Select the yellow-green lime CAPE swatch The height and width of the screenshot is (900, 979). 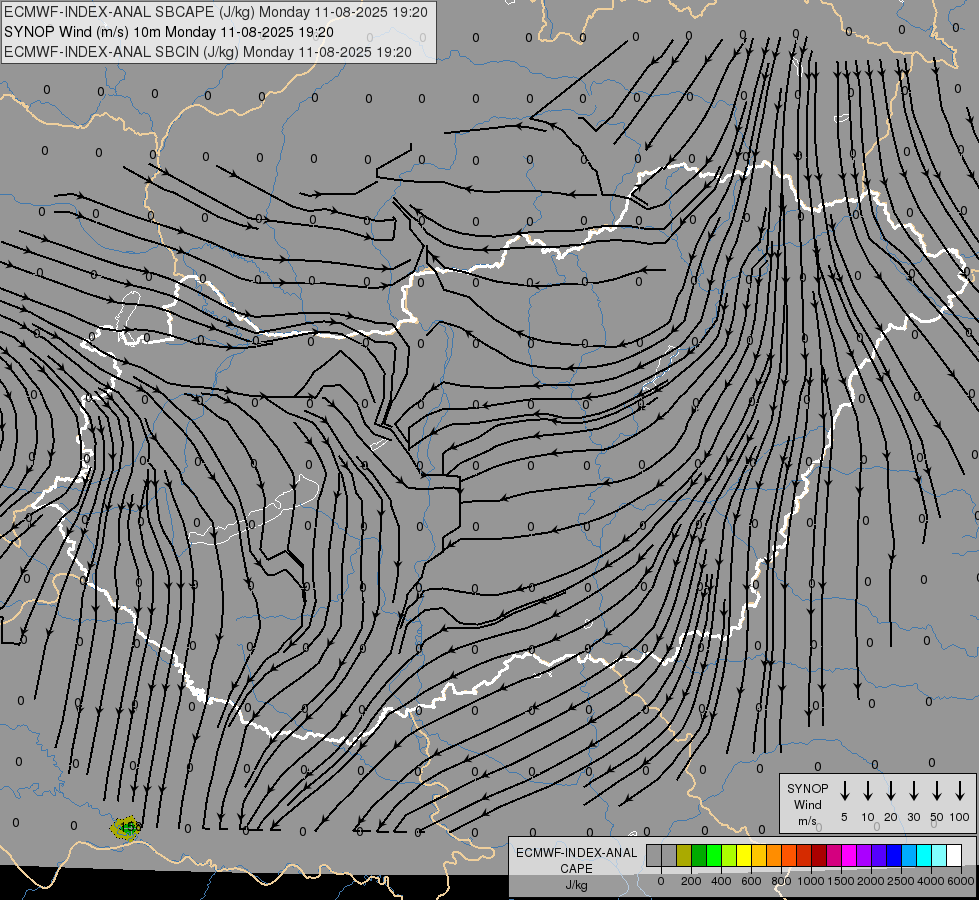[729, 855]
